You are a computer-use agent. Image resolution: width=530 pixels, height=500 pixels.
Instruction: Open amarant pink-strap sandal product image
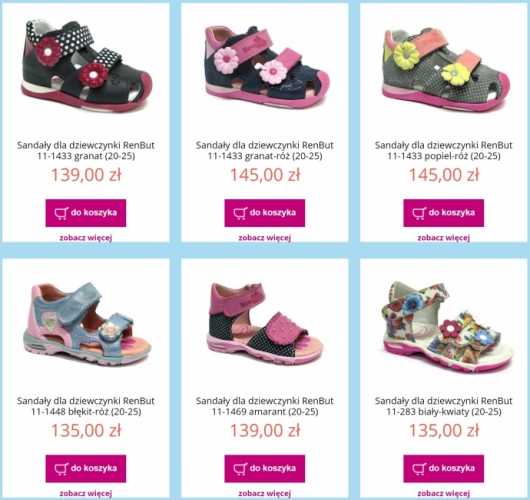(x=264, y=324)
